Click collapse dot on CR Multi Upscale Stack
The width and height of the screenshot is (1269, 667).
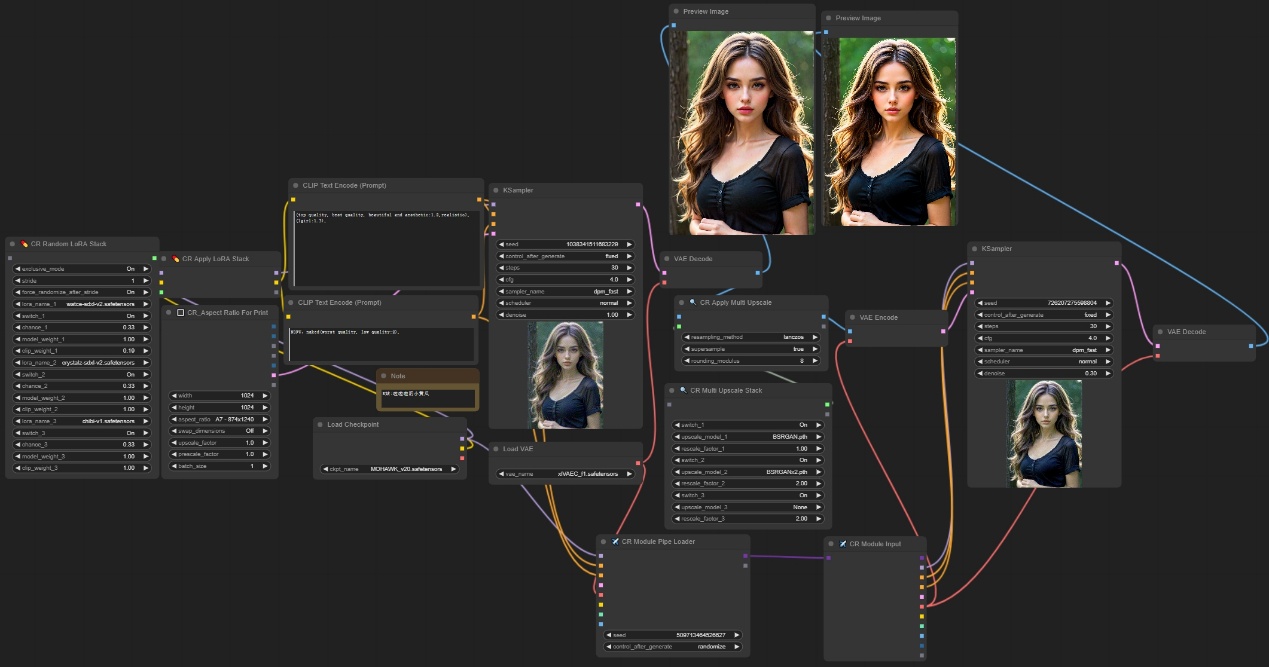point(672,390)
